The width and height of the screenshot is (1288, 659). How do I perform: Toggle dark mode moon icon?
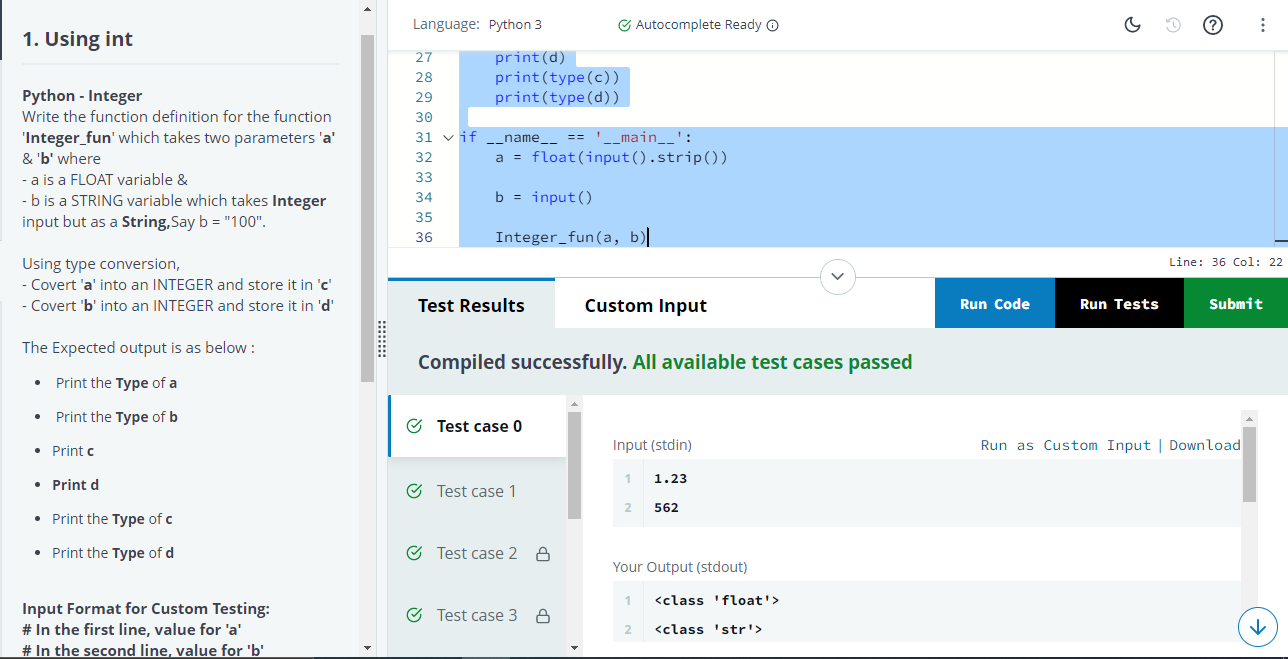tap(1133, 25)
